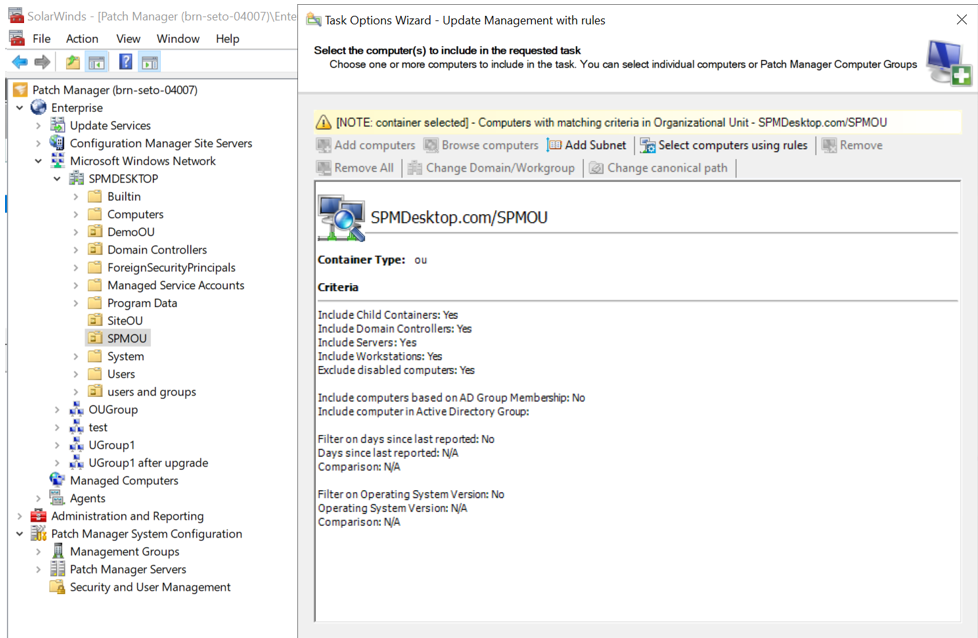This screenshot has width=978, height=638.
Task: Select the Security and User Management node
Action: [x=149, y=587]
